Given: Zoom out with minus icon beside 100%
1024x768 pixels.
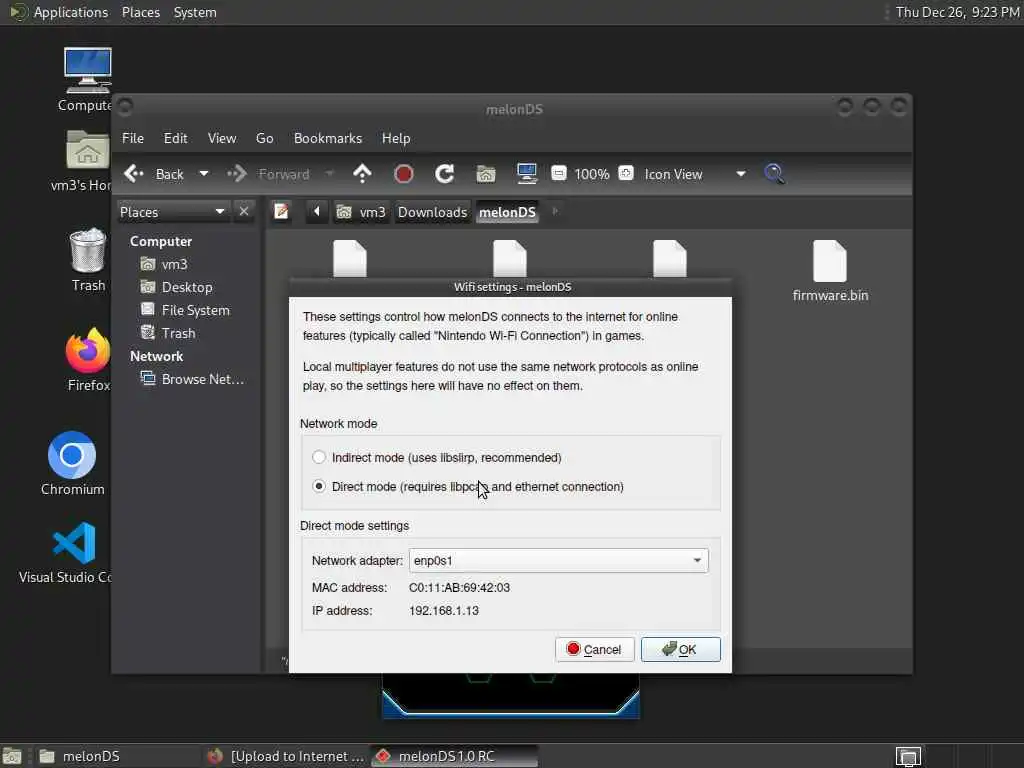Looking at the screenshot, I should pos(558,174).
